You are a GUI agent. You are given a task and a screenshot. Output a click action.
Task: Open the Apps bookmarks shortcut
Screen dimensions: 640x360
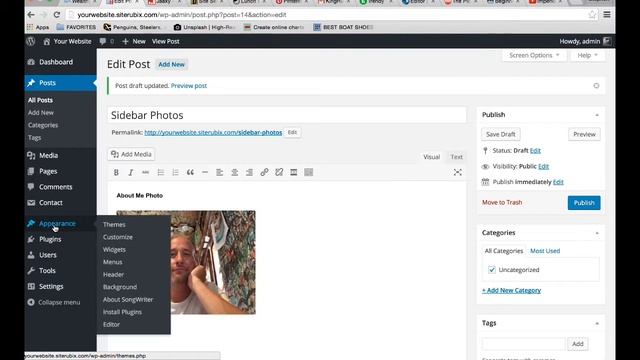coord(38,27)
